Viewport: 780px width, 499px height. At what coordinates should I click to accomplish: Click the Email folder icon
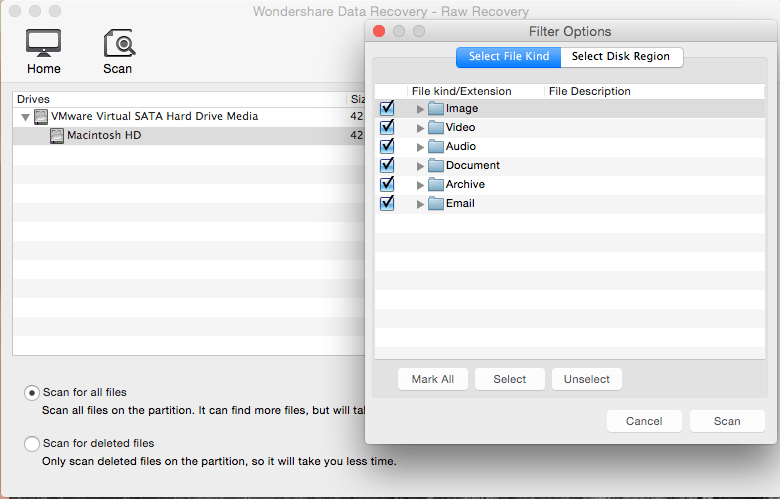tap(436, 203)
